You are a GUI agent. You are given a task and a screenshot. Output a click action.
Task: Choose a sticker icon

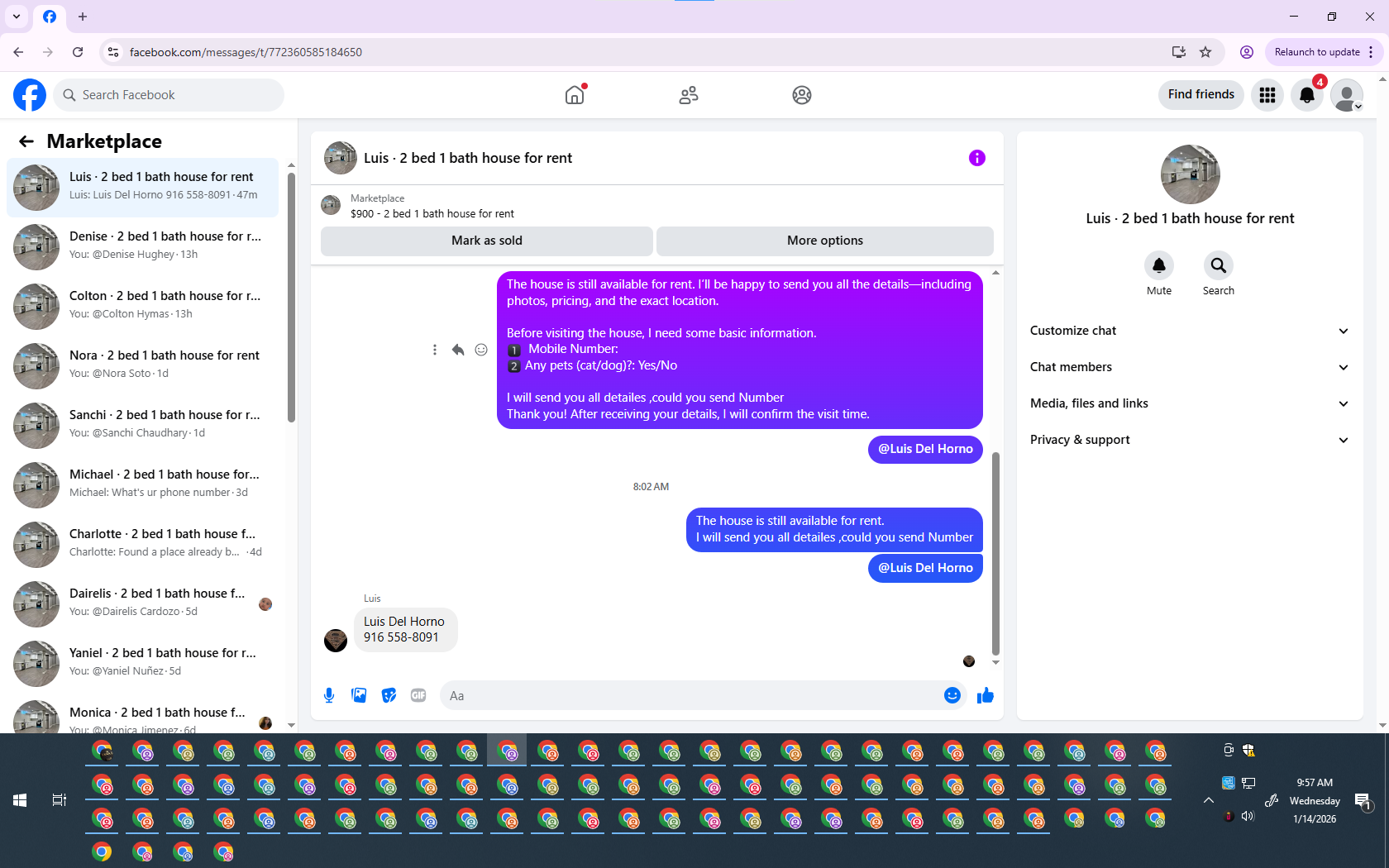pyautogui.click(x=389, y=695)
